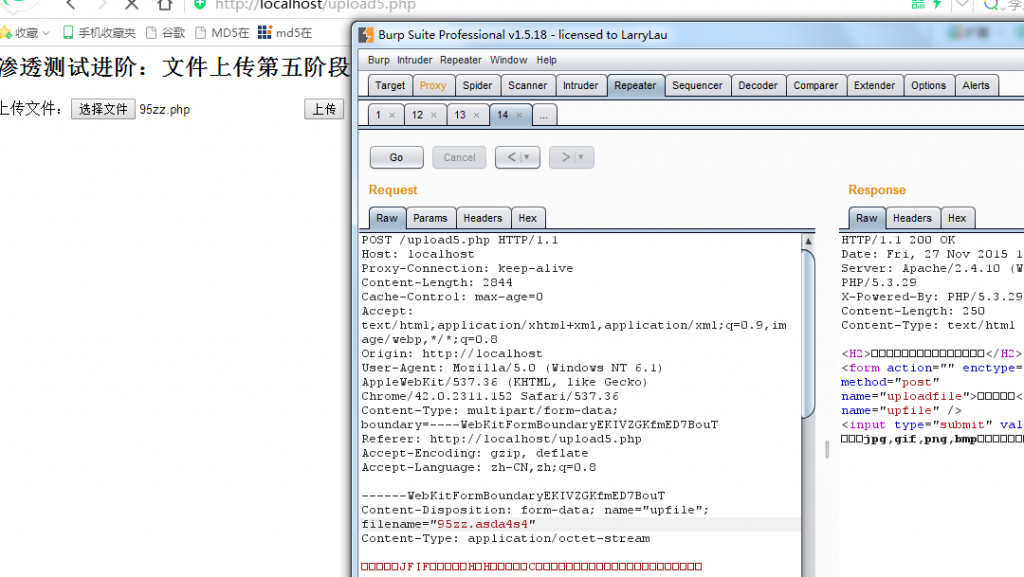Open the next history dropdown arrow
Viewport: 1024px width, 577px height.
(581, 157)
